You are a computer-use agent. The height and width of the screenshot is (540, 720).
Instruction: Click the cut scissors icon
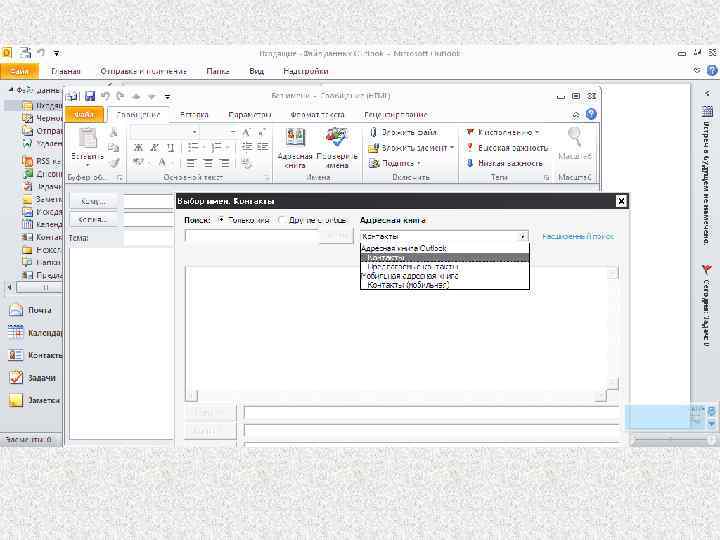click(113, 133)
